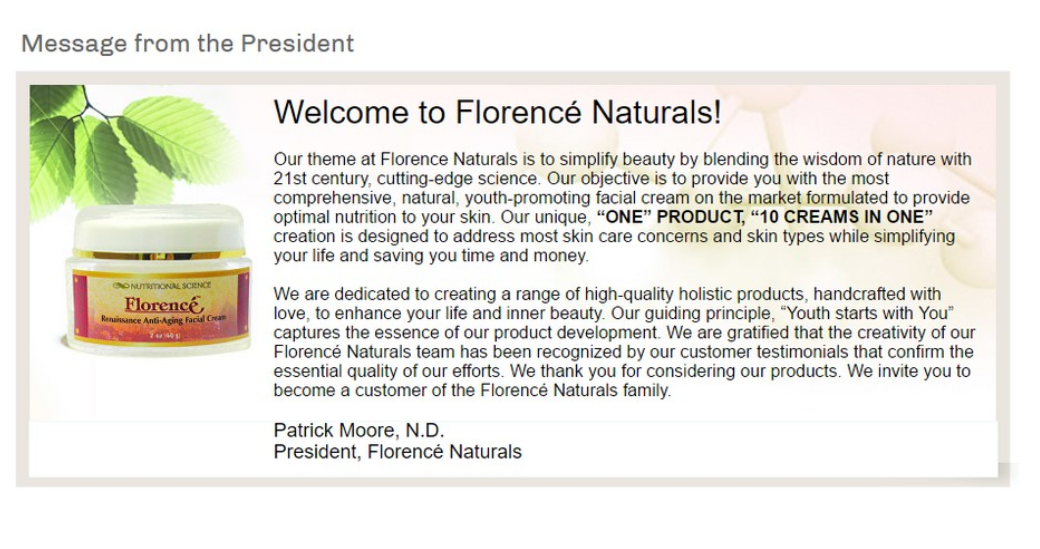The width and height of the screenshot is (1040, 549).
Task: Click the Welcome to Florencé Naturals headline
Action: tap(497, 112)
